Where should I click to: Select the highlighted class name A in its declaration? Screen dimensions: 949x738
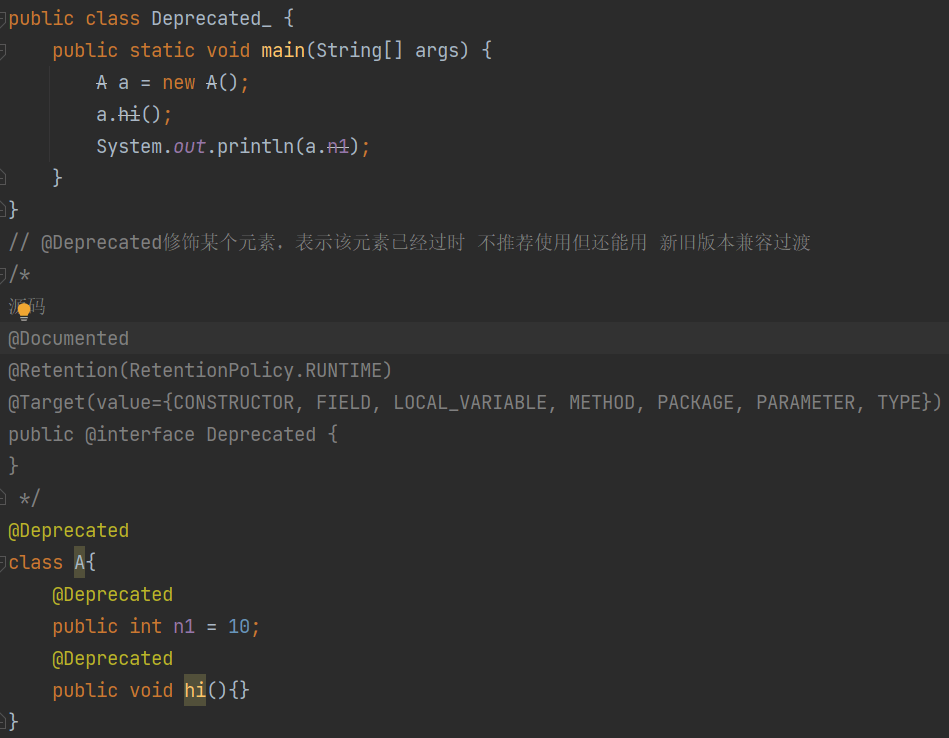pos(79,562)
